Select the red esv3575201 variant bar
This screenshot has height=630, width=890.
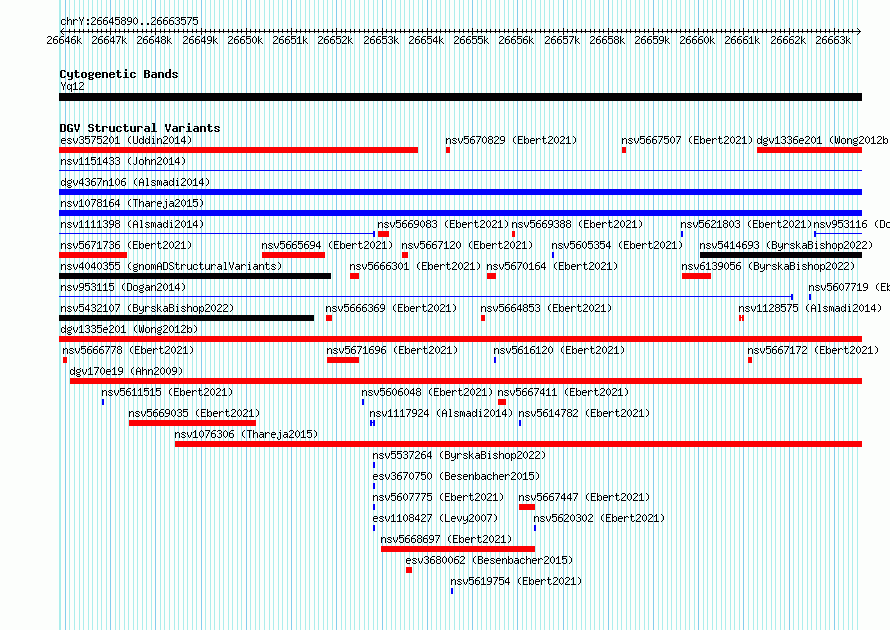point(238,150)
